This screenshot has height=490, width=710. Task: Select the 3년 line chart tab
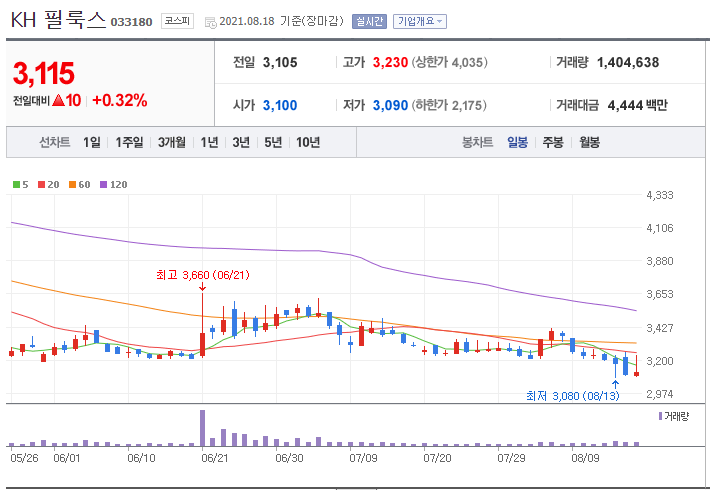click(x=241, y=143)
